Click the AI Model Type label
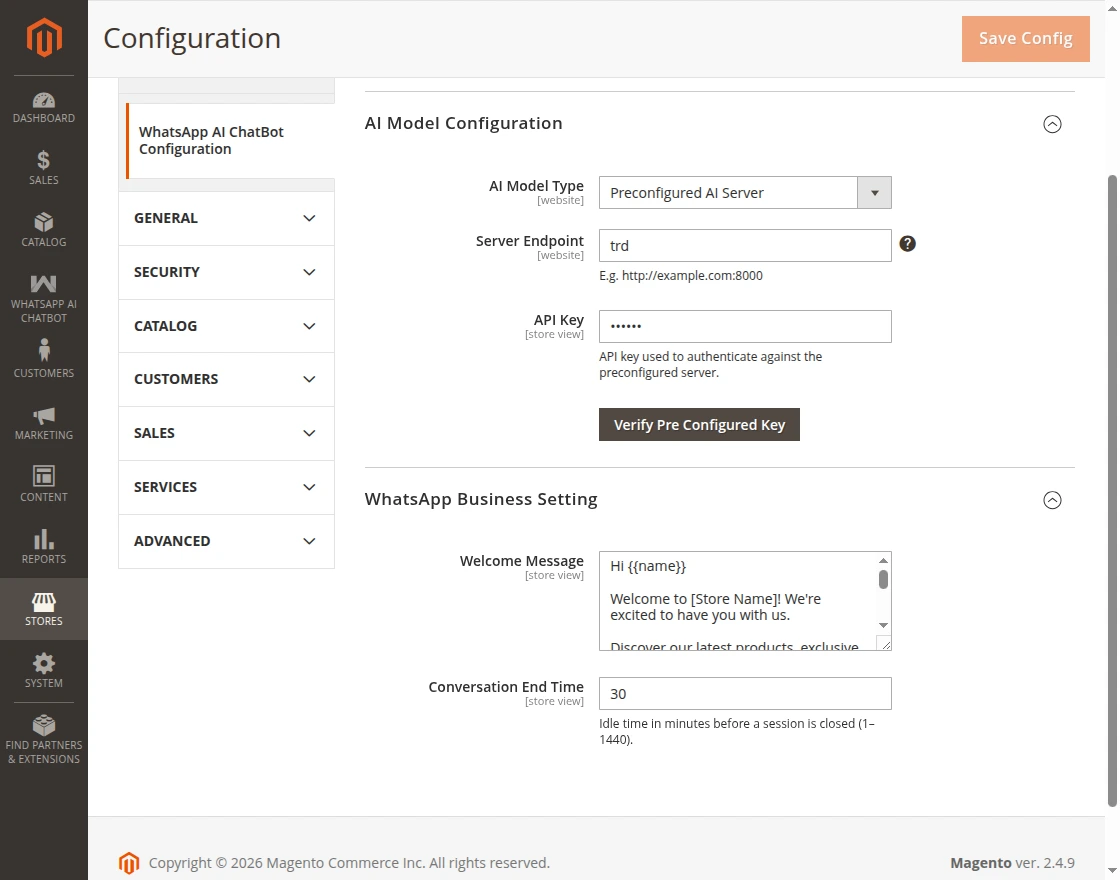 click(536, 186)
